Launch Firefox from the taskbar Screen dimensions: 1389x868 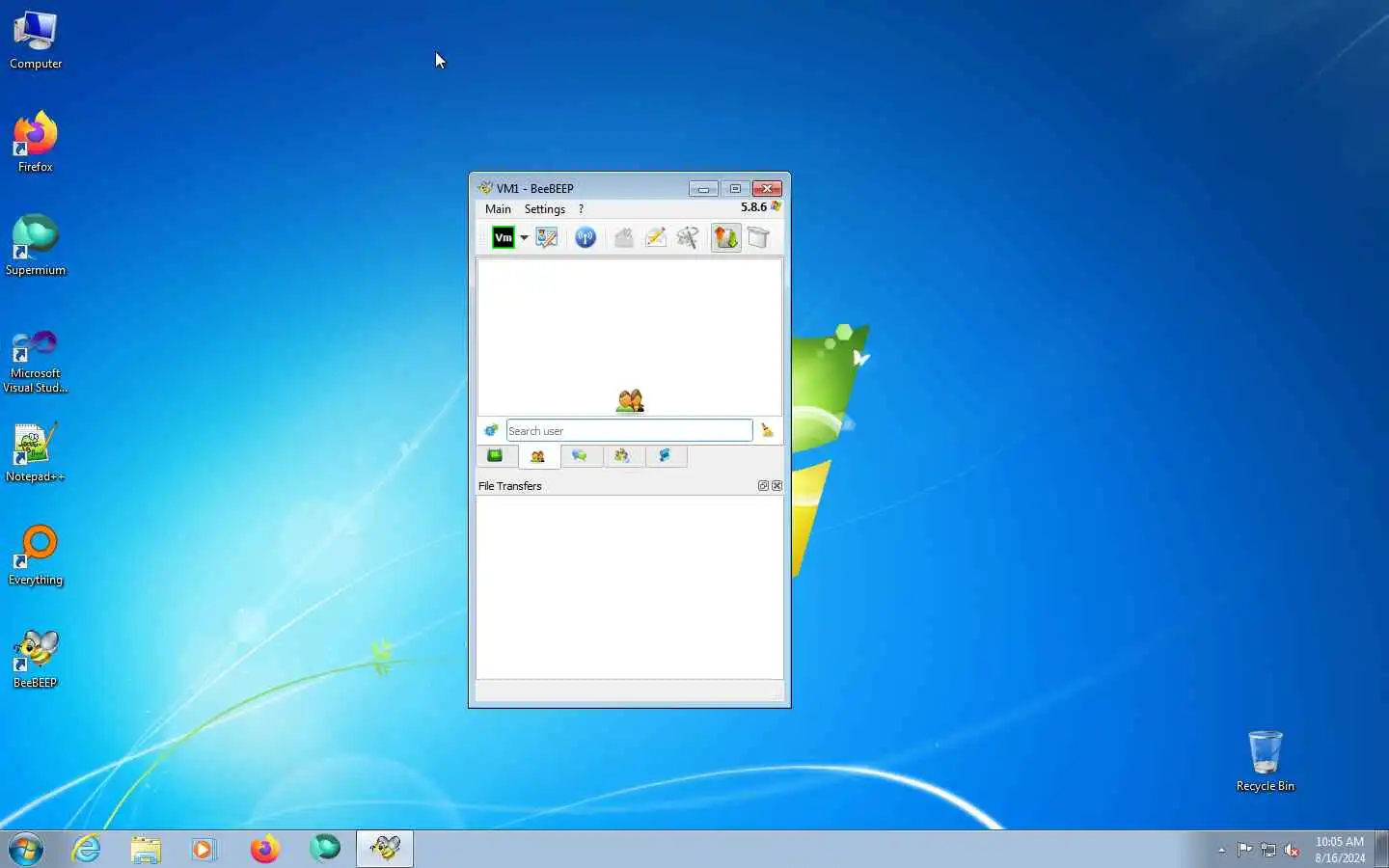pyautogui.click(x=264, y=849)
